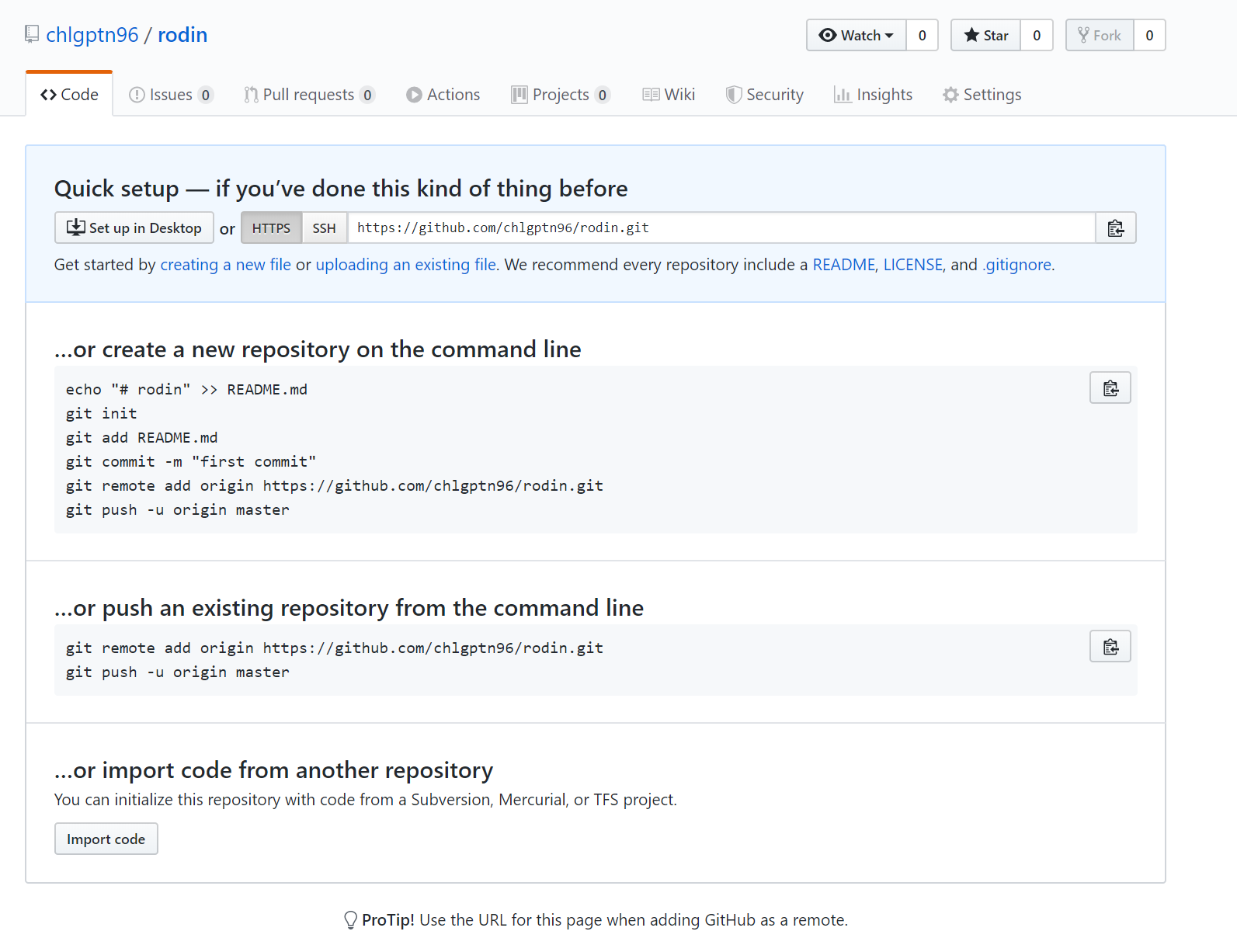Open the LICENSE link
Viewport: 1237px width, 952px height.
pyautogui.click(x=913, y=265)
